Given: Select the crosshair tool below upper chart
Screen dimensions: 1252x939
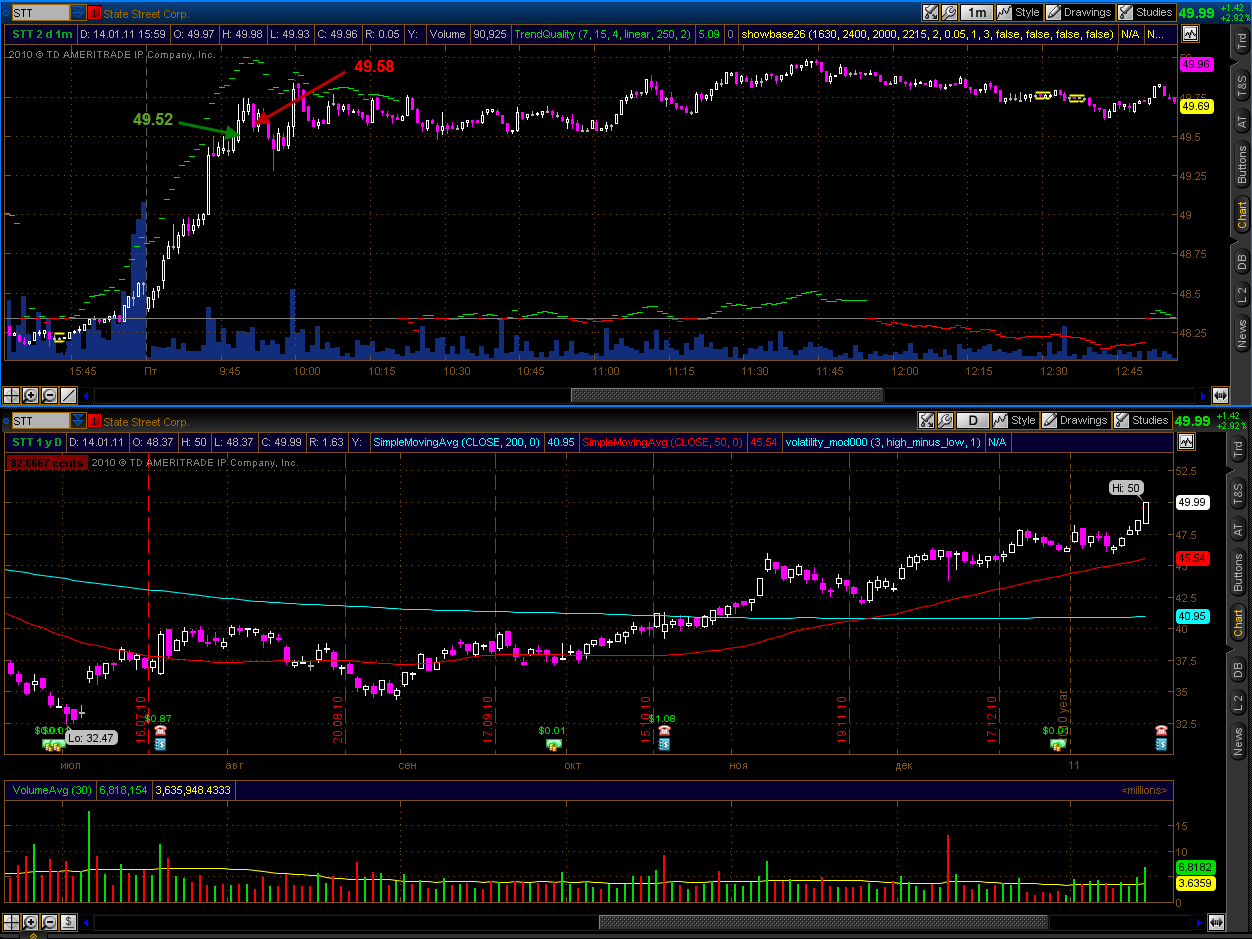Looking at the screenshot, I should pos(11,395).
